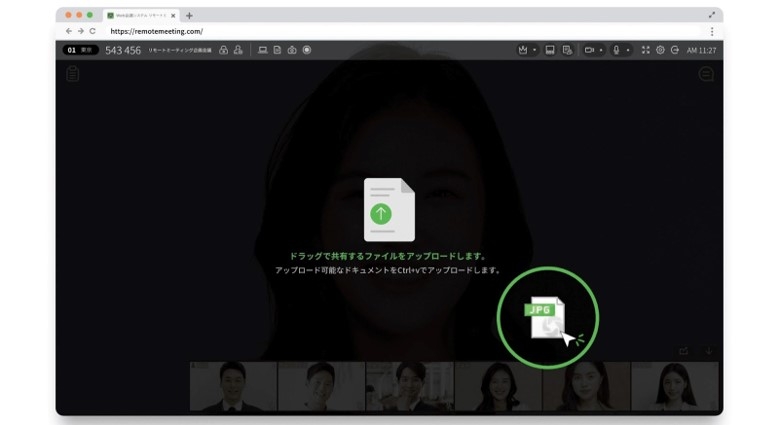Expand the camera device dropdown arrow
This screenshot has height=425, width=779.
coord(601,50)
